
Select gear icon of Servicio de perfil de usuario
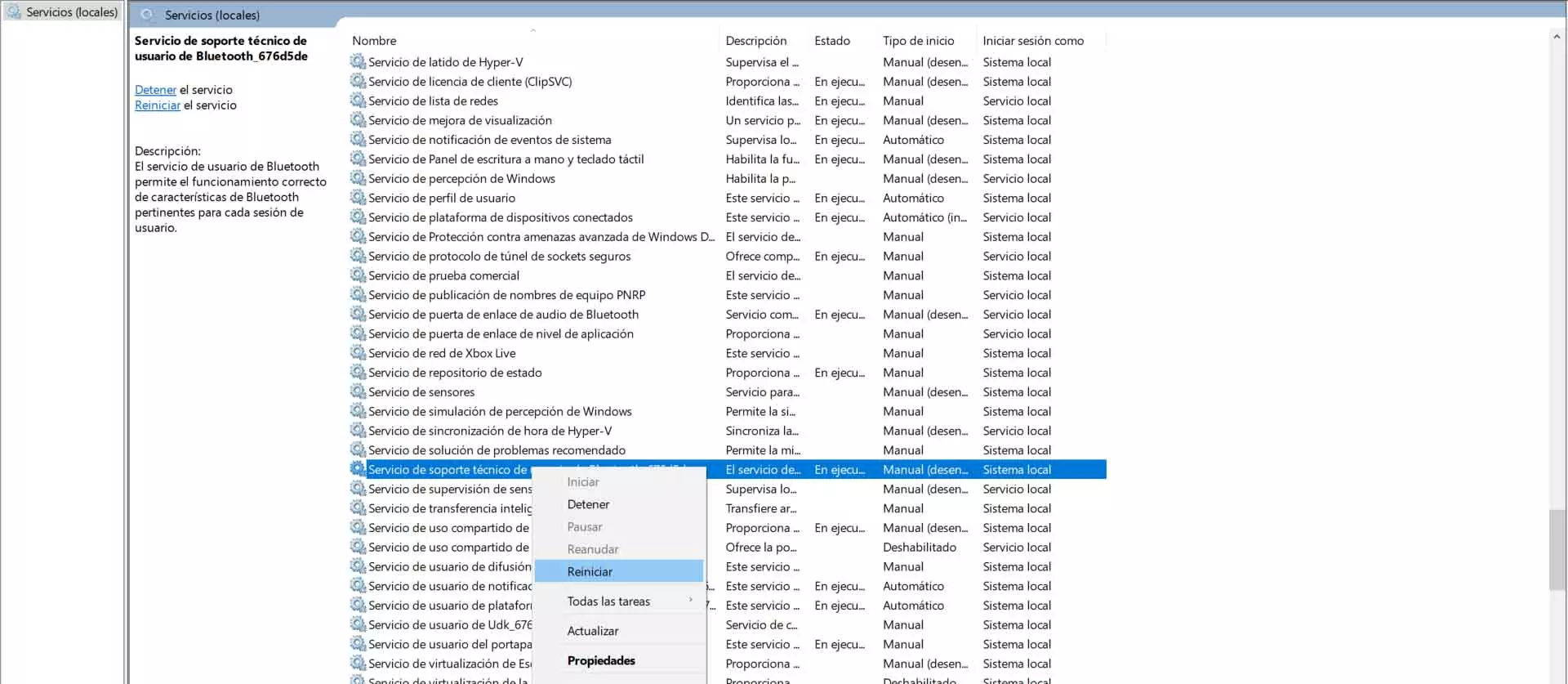click(x=358, y=198)
